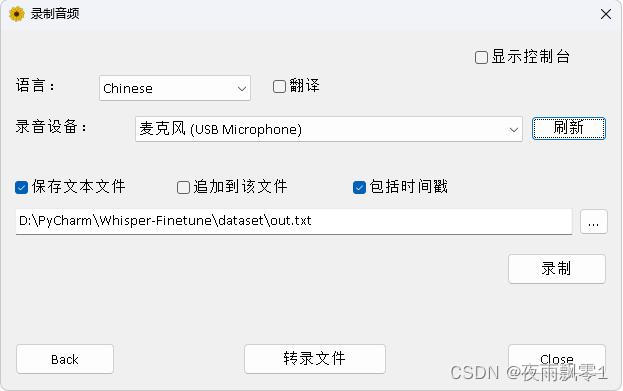
Task: Go to 转录文件 transcribe file page
Action: point(315,359)
